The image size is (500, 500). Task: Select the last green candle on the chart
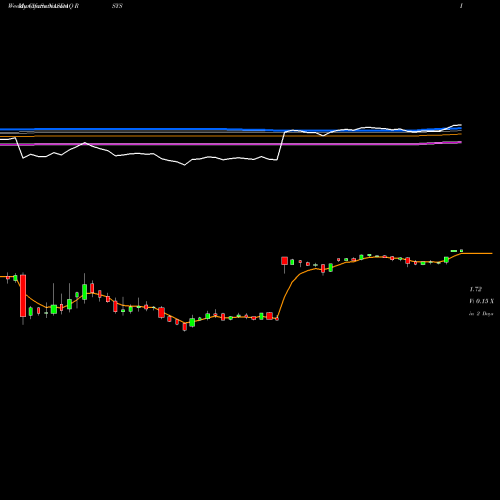[x=461, y=250]
